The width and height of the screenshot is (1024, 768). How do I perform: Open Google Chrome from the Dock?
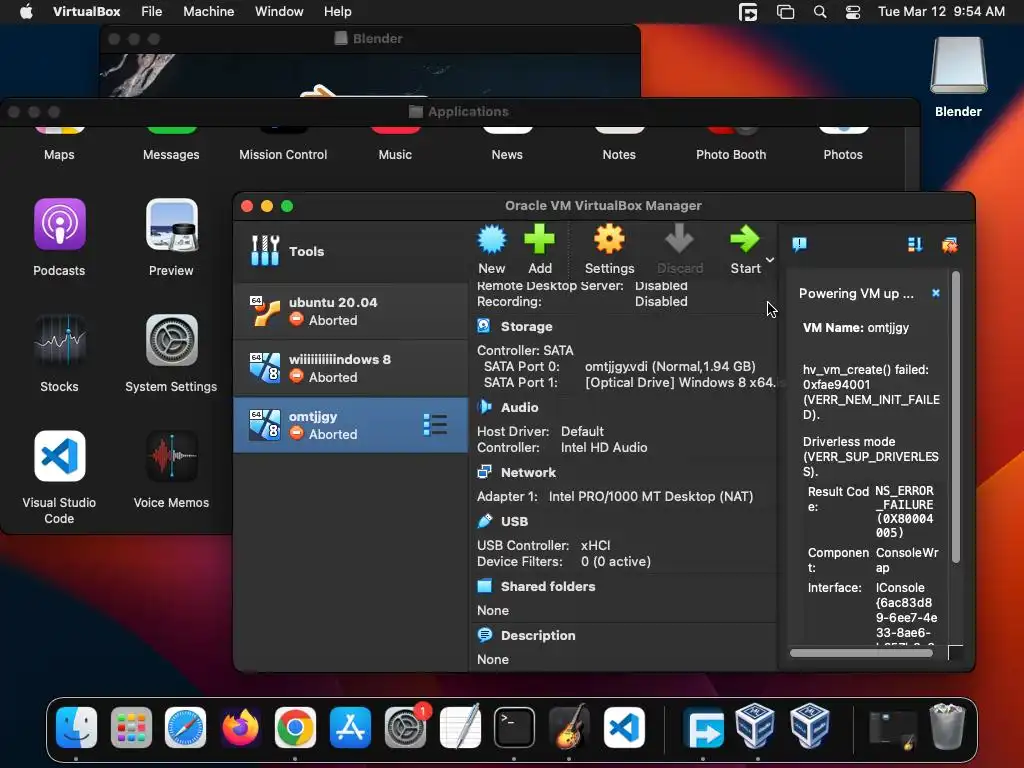click(295, 728)
